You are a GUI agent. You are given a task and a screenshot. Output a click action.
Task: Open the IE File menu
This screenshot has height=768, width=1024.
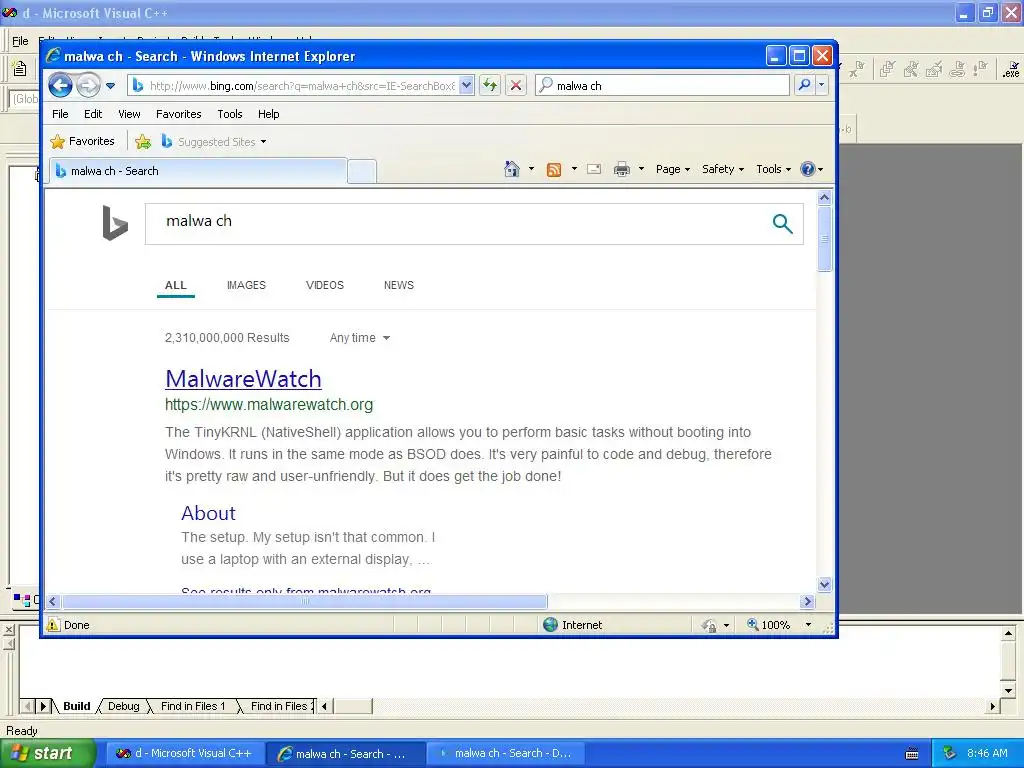click(60, 114)
